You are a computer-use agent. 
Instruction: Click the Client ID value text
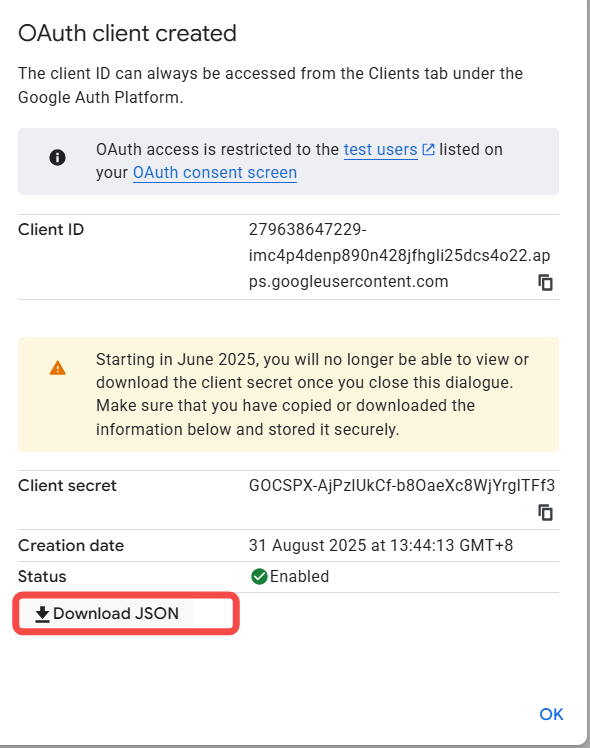point(399,255)
